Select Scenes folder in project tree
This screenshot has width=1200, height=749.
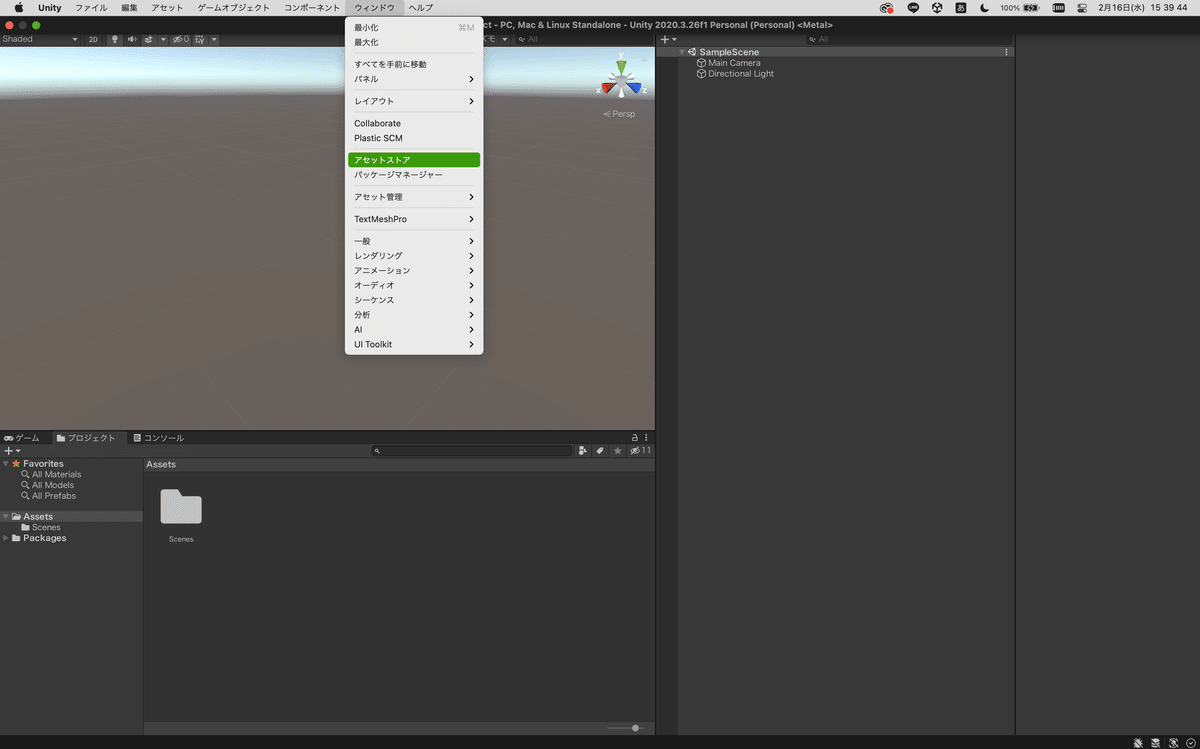click(46, 527)
